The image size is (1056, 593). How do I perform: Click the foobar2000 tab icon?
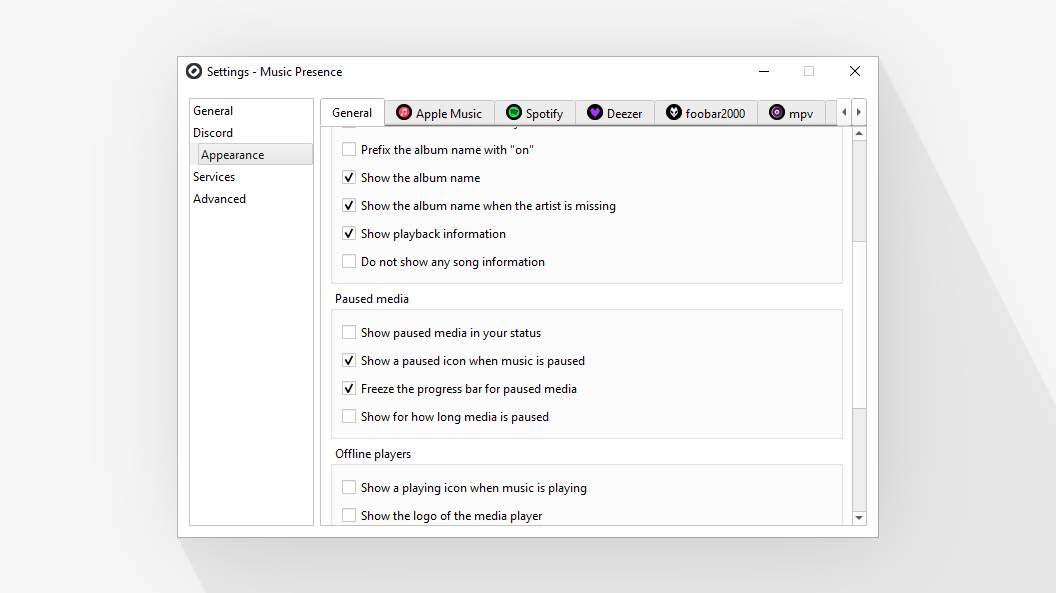point(674,113)
